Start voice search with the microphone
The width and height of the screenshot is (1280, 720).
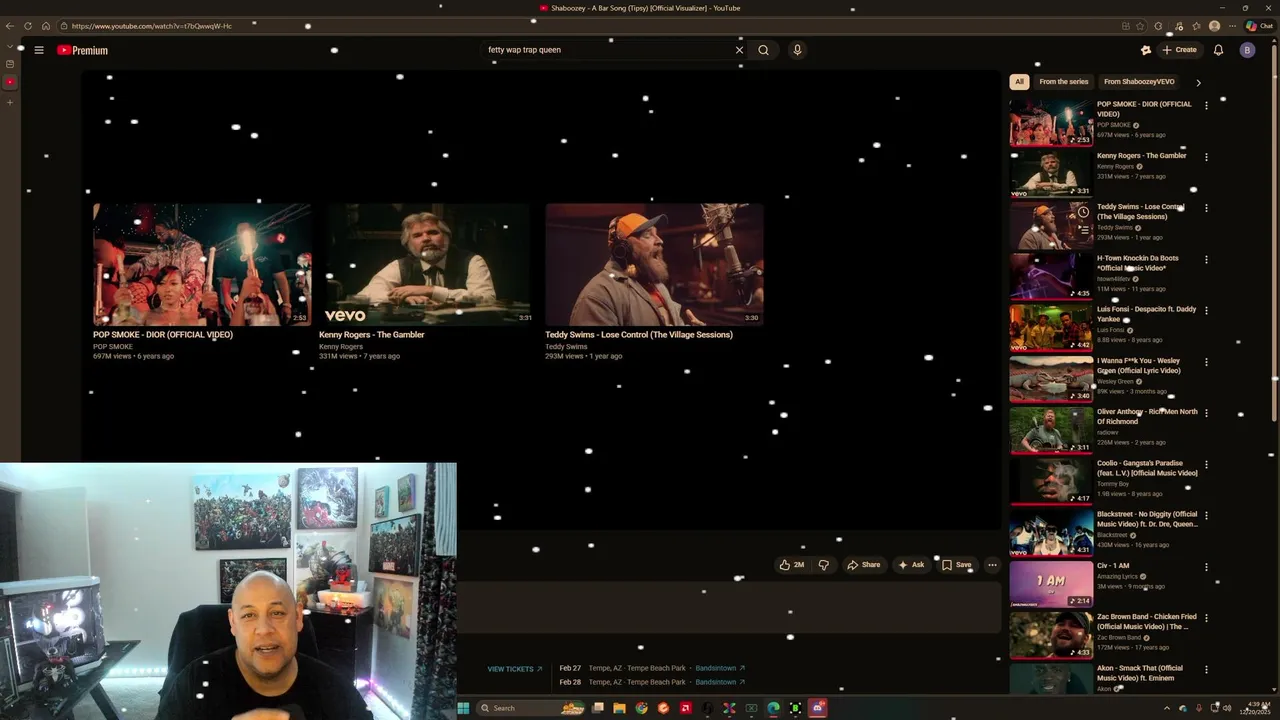pyautogui.click(x=797, y=50)
